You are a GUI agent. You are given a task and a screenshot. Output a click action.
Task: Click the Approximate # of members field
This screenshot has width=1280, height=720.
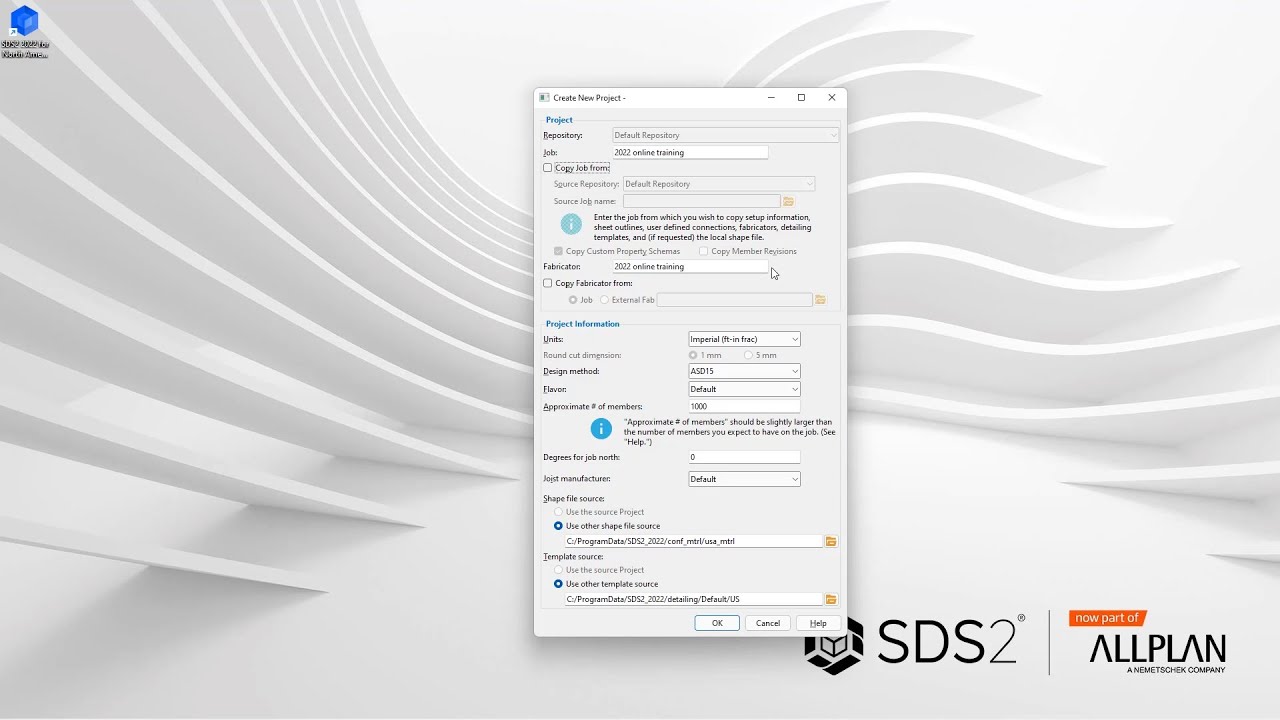pos(744,407)
